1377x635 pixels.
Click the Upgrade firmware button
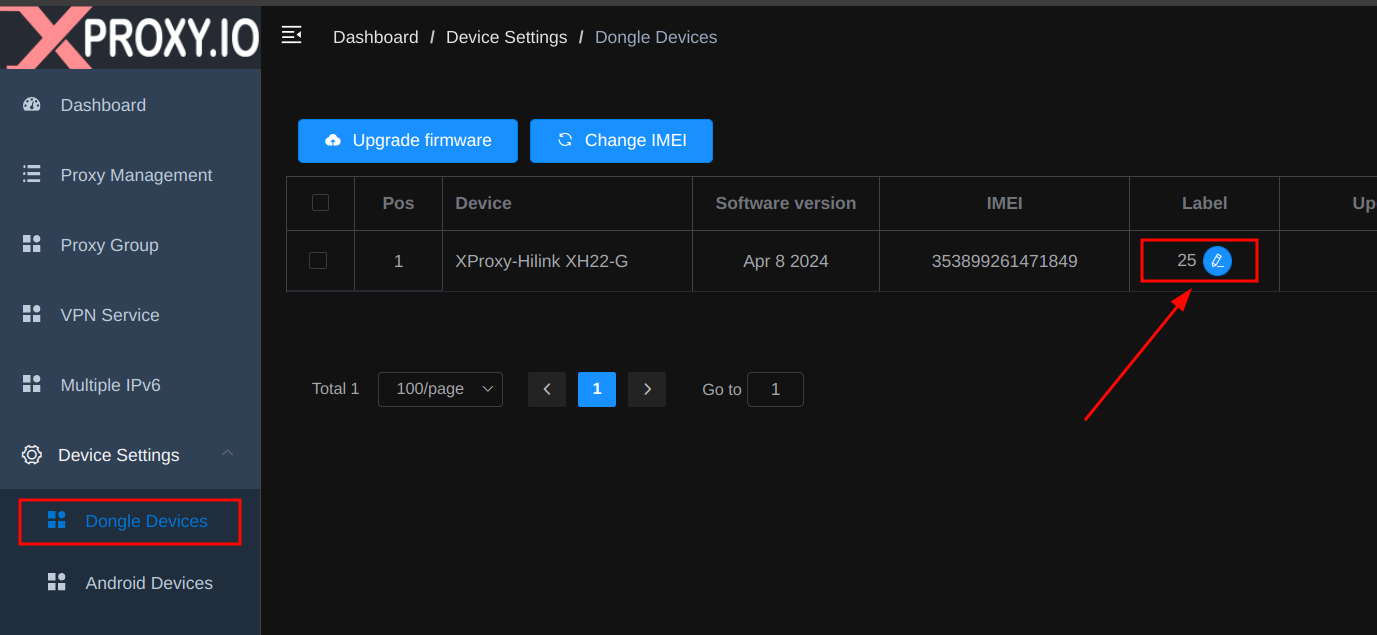click(407, 141)
